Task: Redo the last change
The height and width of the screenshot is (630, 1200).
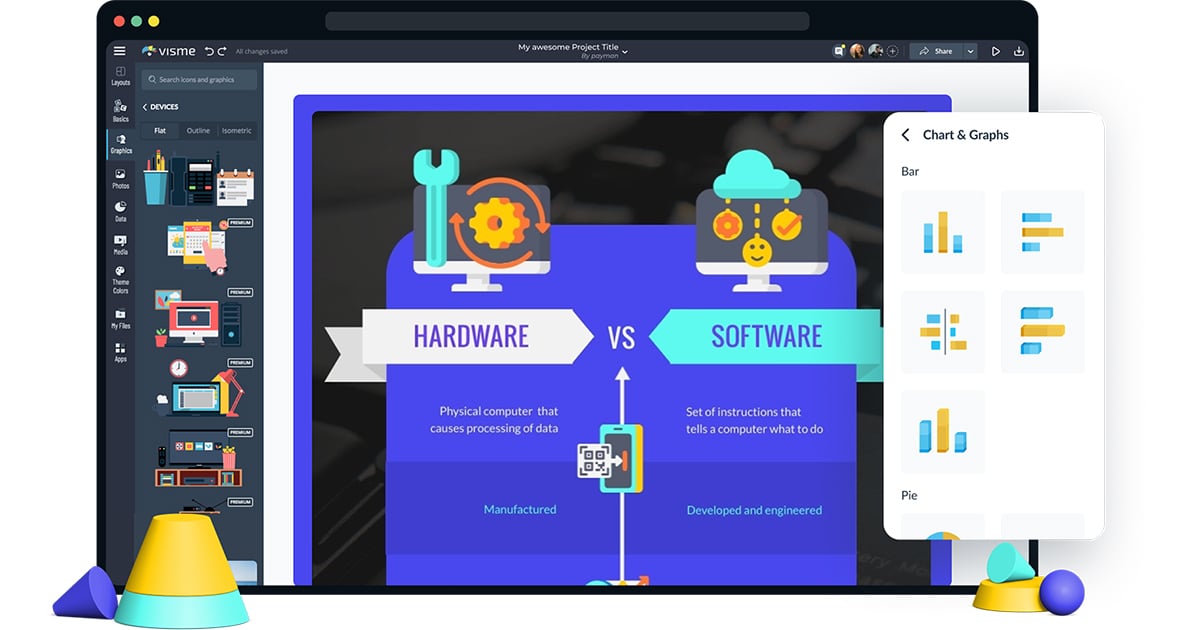Action: coord(222,51)
